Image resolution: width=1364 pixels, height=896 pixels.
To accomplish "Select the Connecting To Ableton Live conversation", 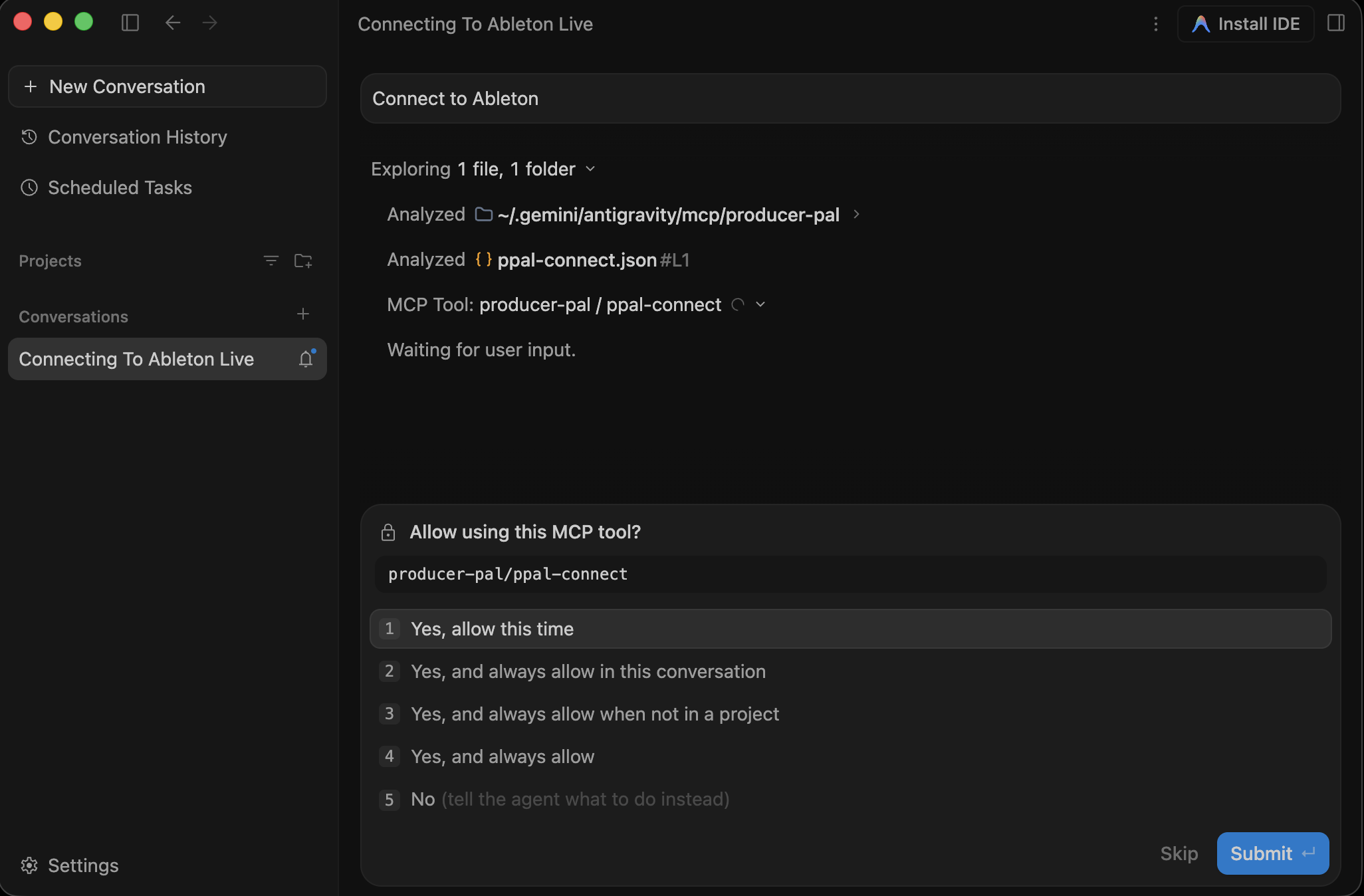I will tap(168, 359).
